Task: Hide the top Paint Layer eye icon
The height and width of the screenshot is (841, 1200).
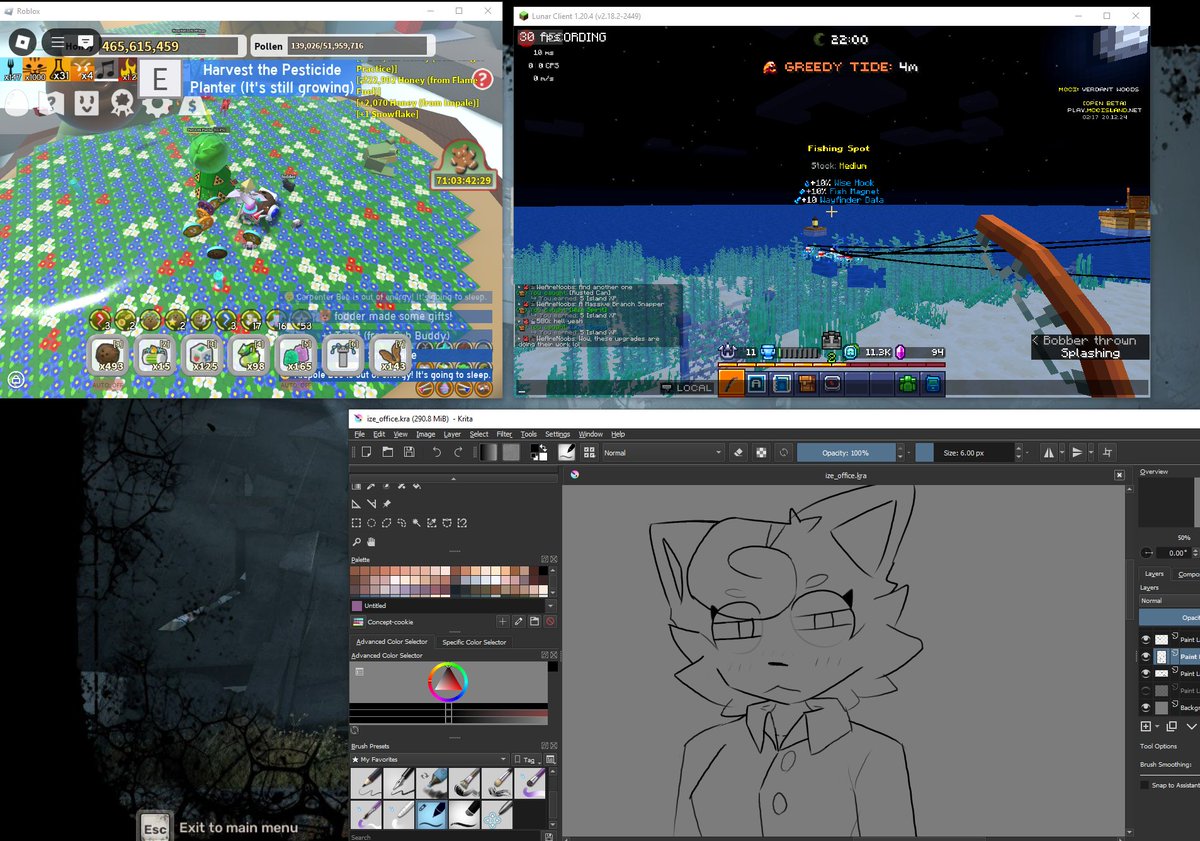Action: click(1146, 639)
